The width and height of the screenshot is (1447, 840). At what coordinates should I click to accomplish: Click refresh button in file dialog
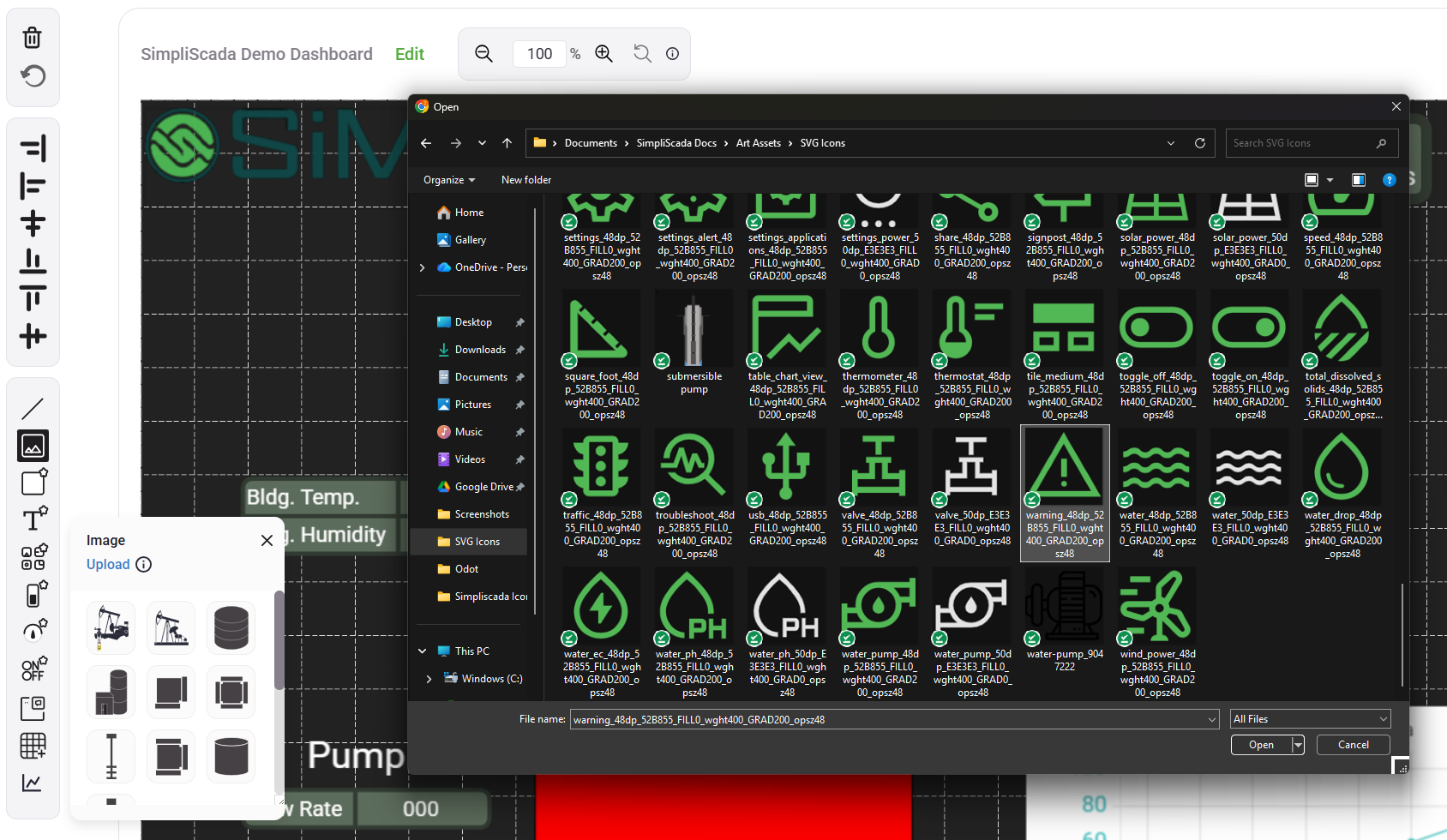point(1200,143)
